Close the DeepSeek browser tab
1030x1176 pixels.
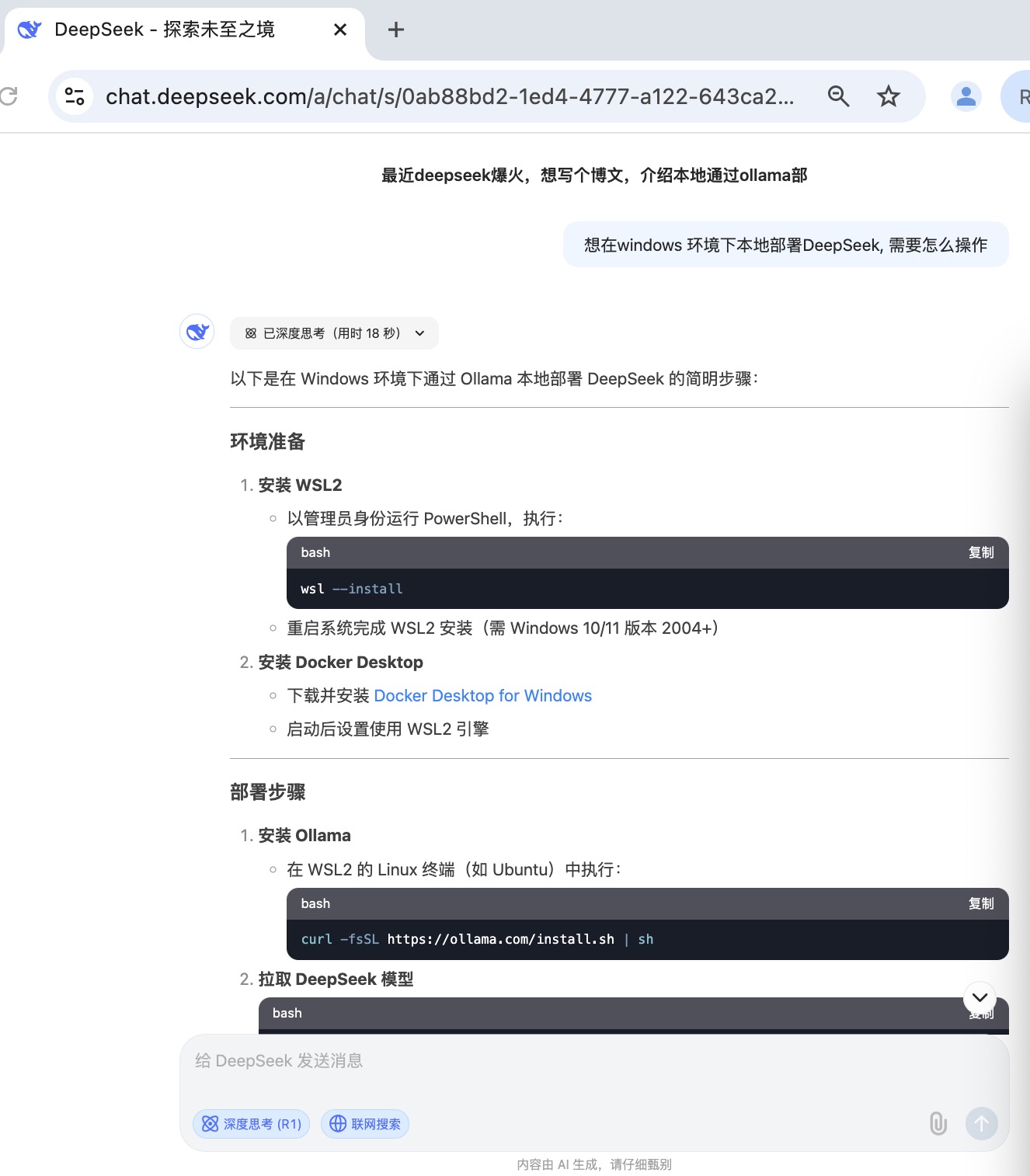tap(339, 30)
